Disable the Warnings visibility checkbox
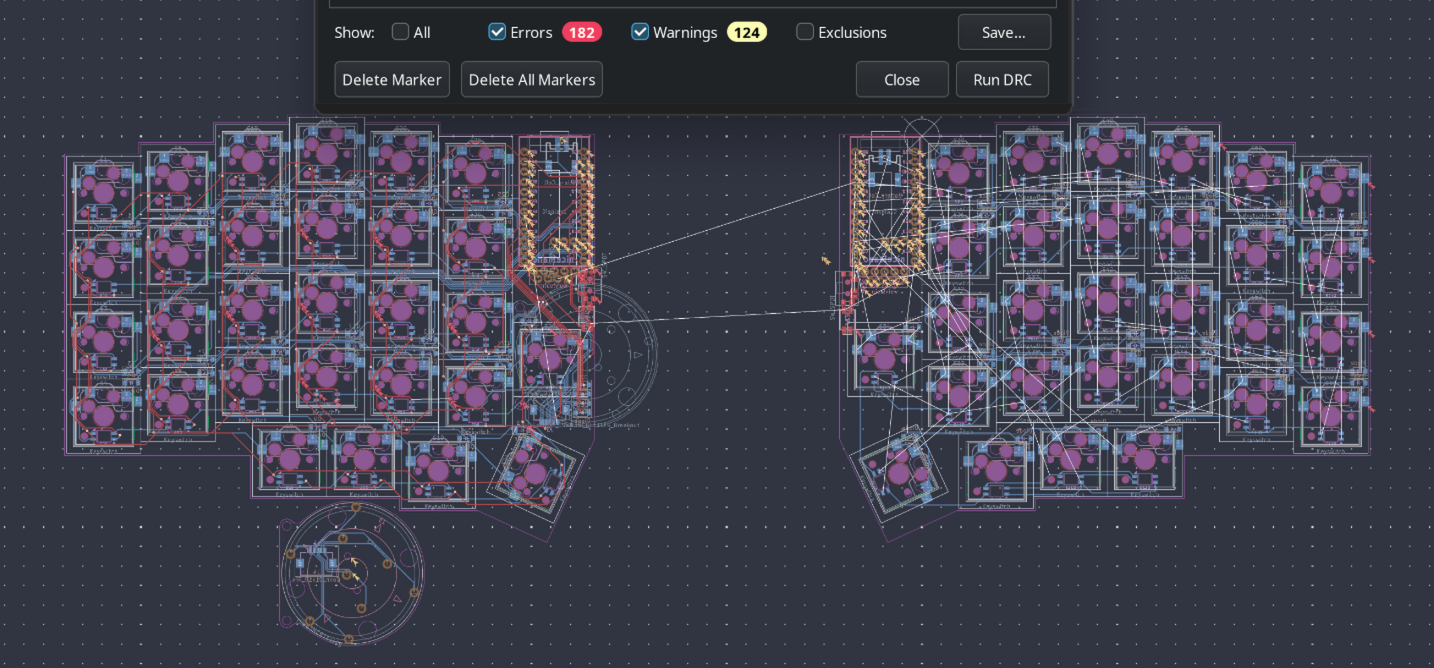Image resolution: width=1434 pixels, height=668 pixels. pos(640,32)
